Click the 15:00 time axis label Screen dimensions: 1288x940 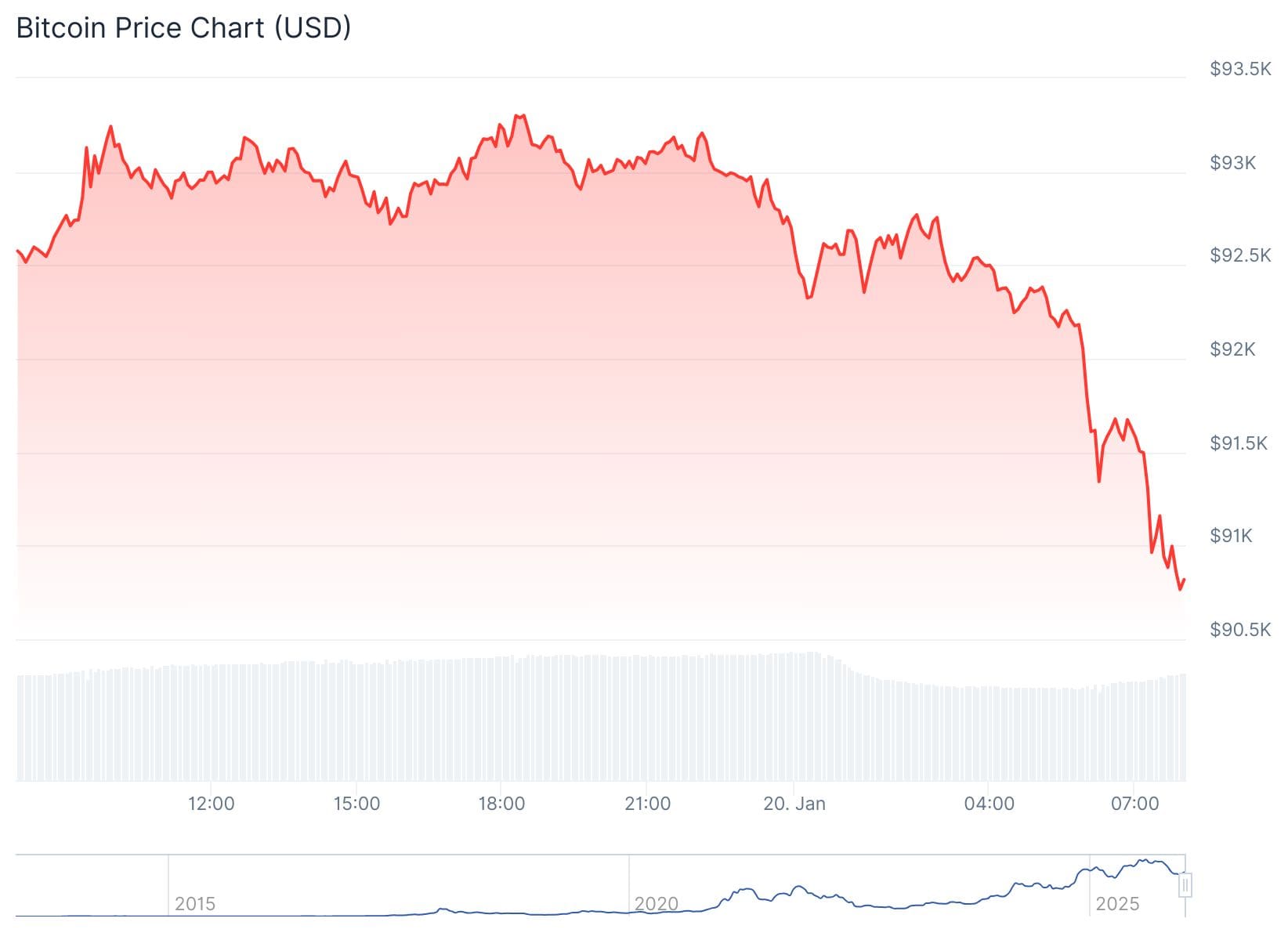coord(356,804)
